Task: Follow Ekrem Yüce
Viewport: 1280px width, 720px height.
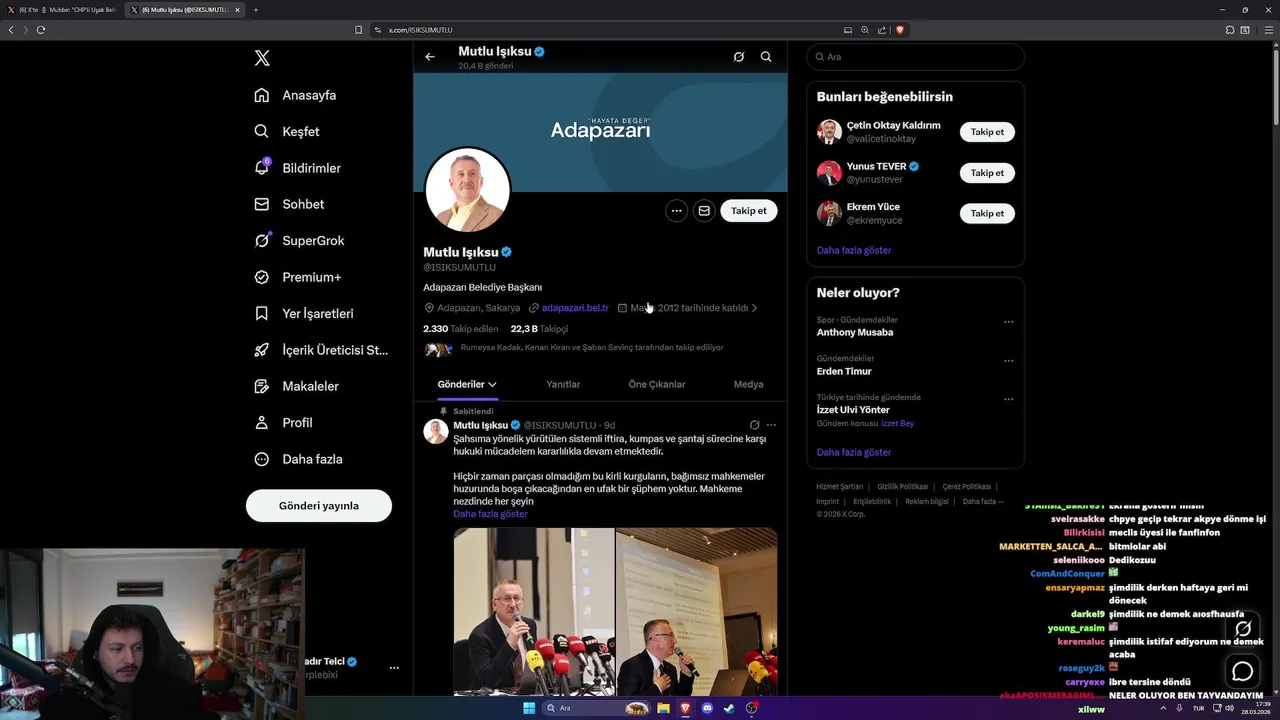Action: (987, 214)
